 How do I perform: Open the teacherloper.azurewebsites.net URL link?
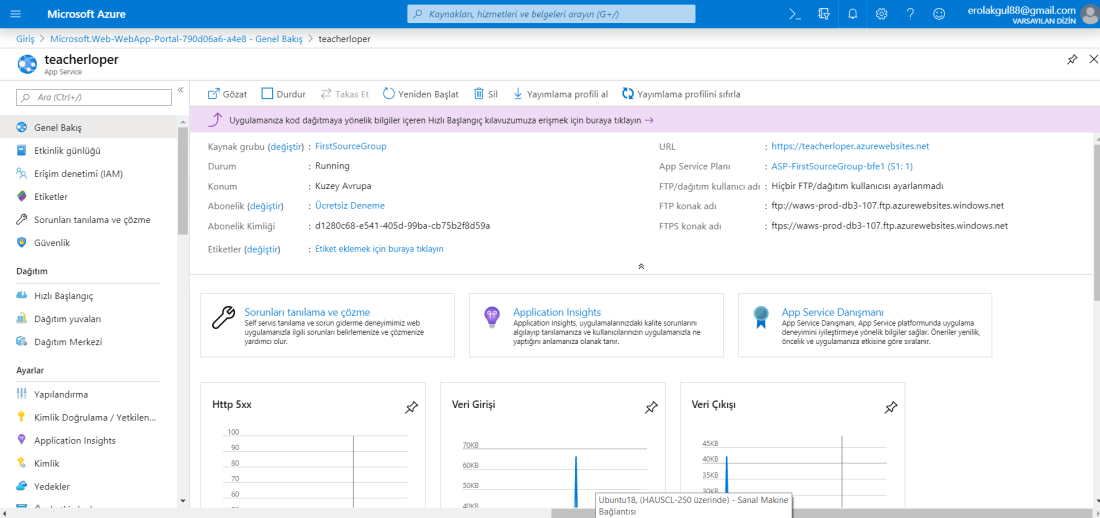pos(850,146)
